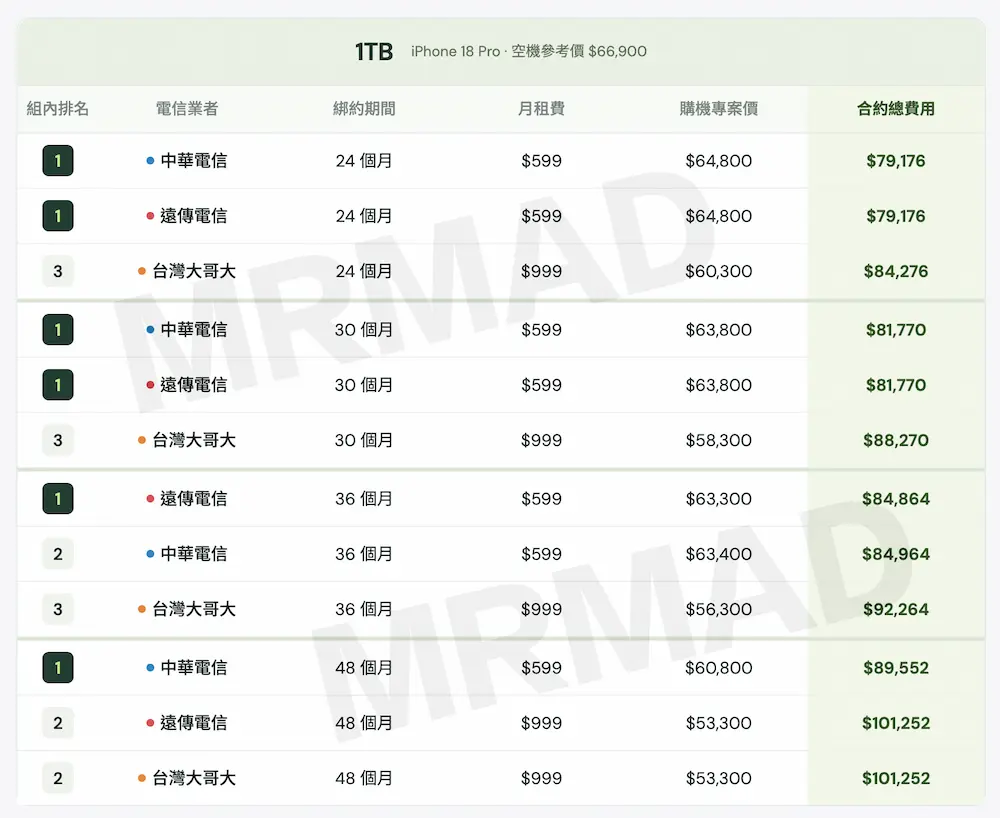Click the total cost $89,552
Viewport: 1000px width, 818px height.
[896, 668]
